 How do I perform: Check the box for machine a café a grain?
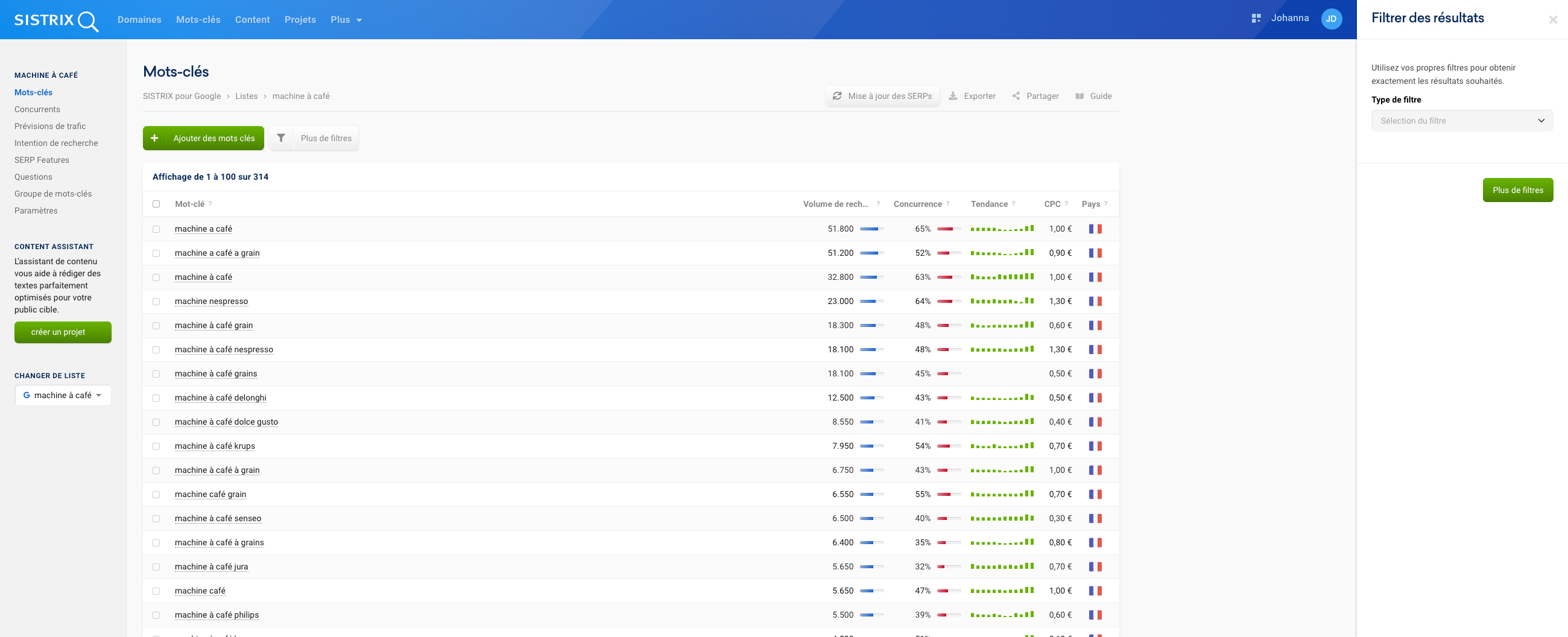pos(156,253)
